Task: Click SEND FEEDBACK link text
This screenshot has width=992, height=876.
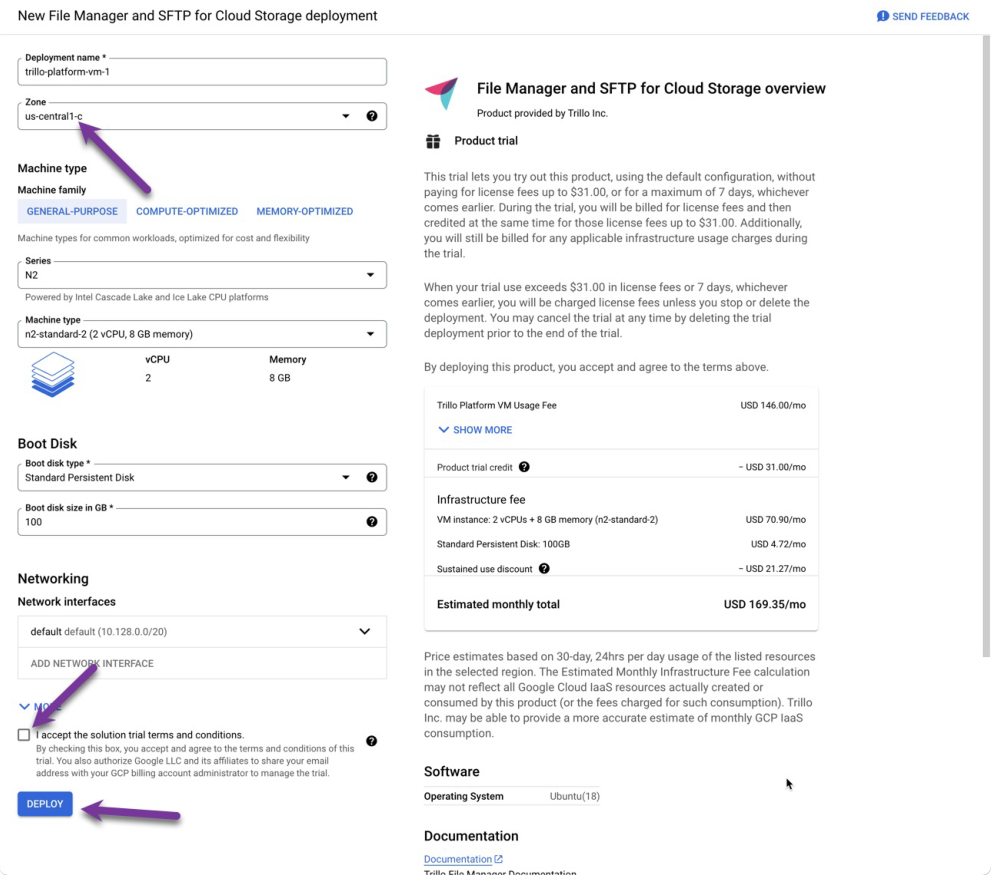Action: (931, 16)
